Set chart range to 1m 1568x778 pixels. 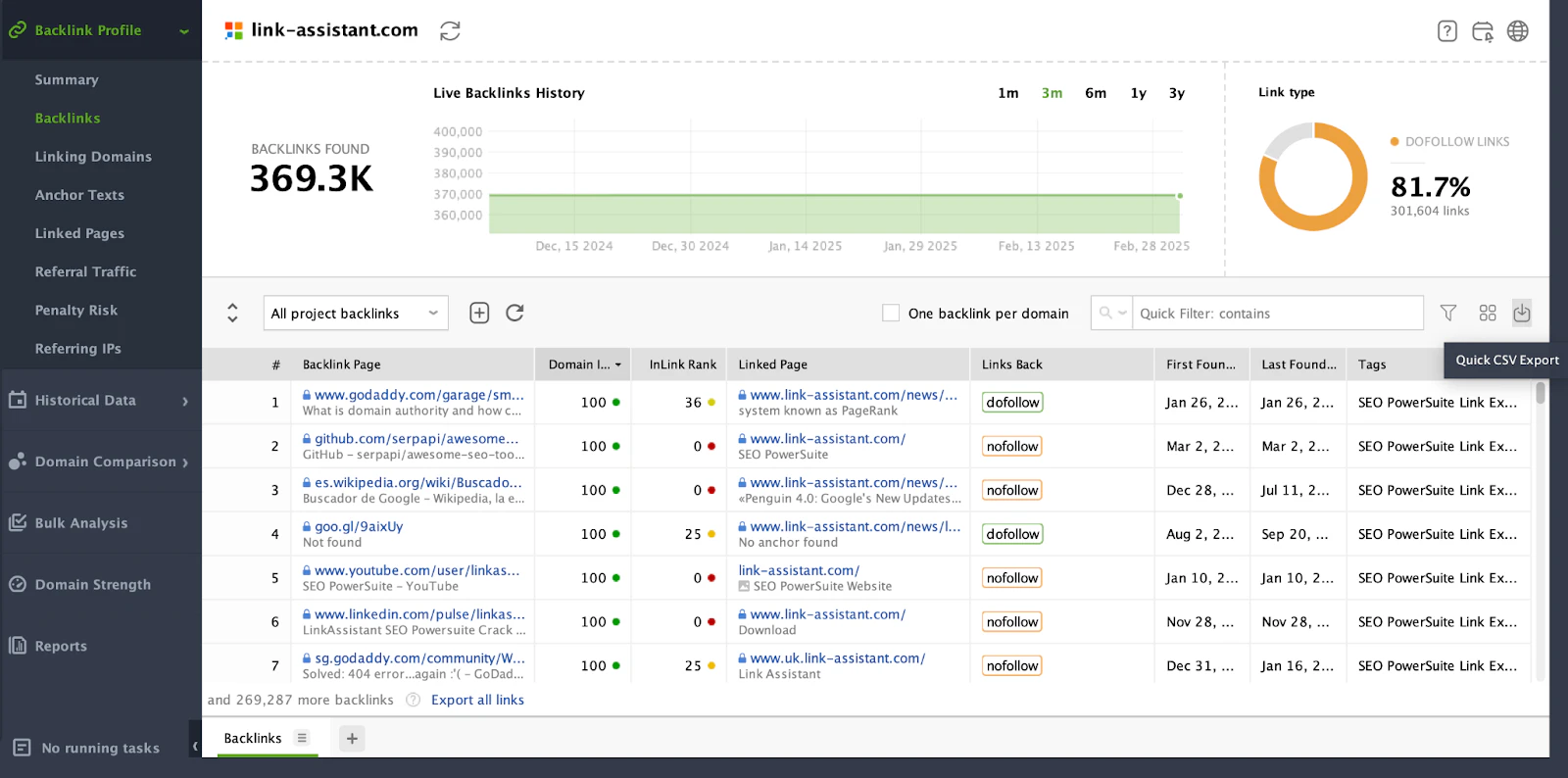coord(1008,93)
